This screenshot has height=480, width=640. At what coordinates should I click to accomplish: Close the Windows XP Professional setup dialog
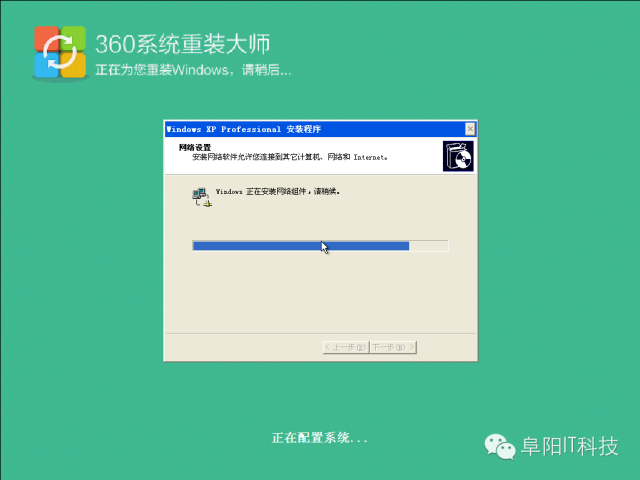click(470, 129)
